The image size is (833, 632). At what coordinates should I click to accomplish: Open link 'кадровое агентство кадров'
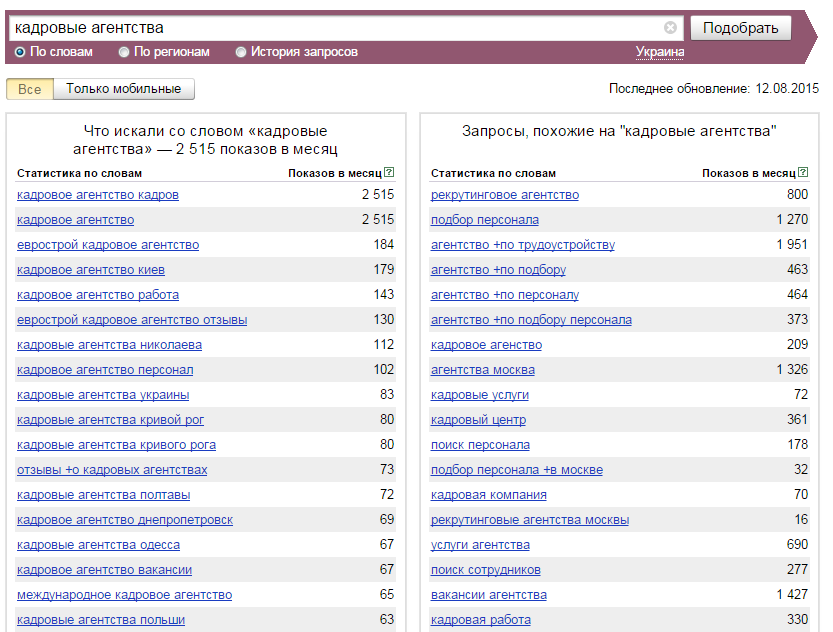[98, 195]
